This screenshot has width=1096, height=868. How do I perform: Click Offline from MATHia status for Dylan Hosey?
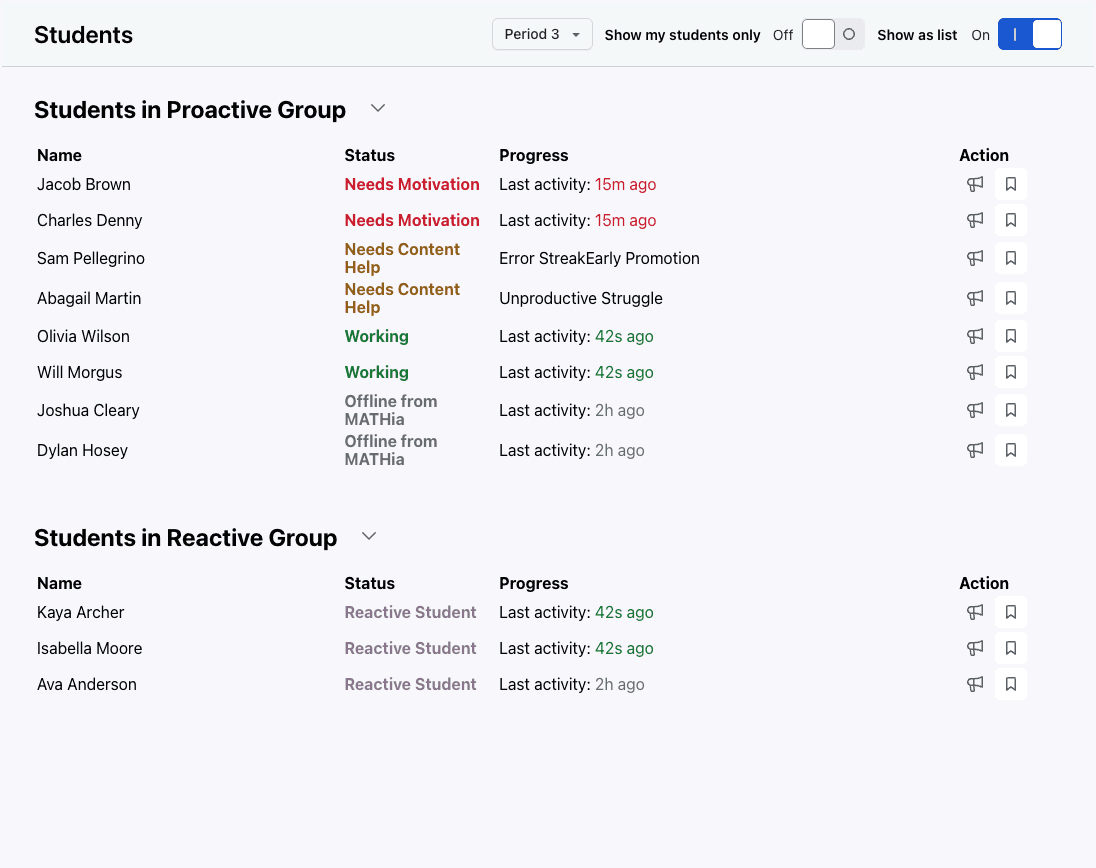coord(391,450)
